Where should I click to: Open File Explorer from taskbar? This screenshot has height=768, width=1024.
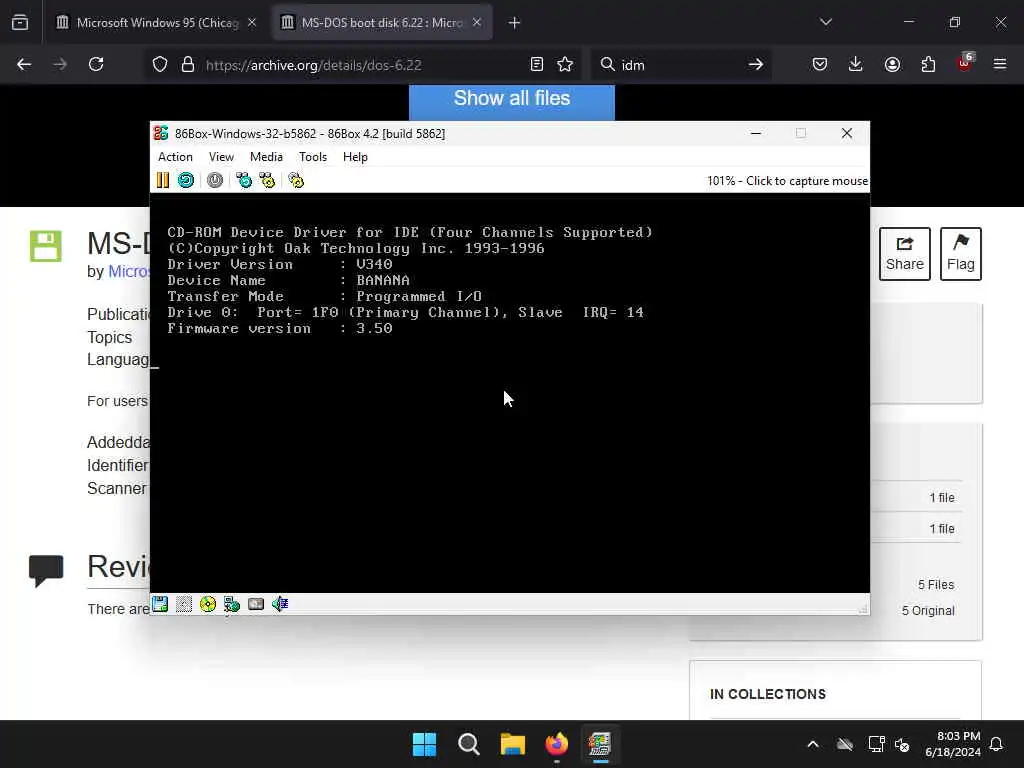[x=513, y=744]
